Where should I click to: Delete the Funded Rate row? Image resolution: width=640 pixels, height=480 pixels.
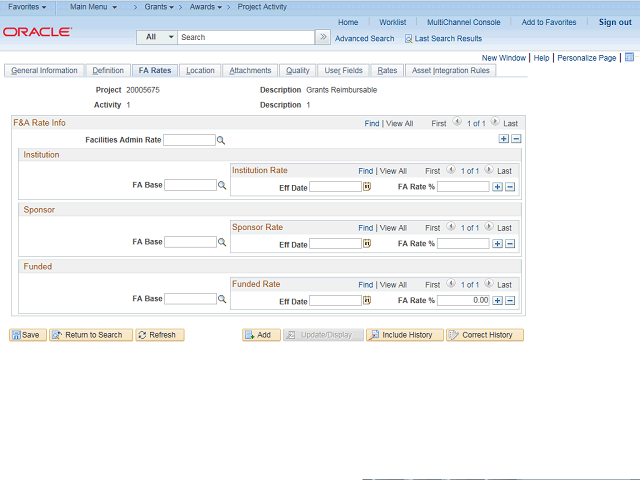coord(510,300)
